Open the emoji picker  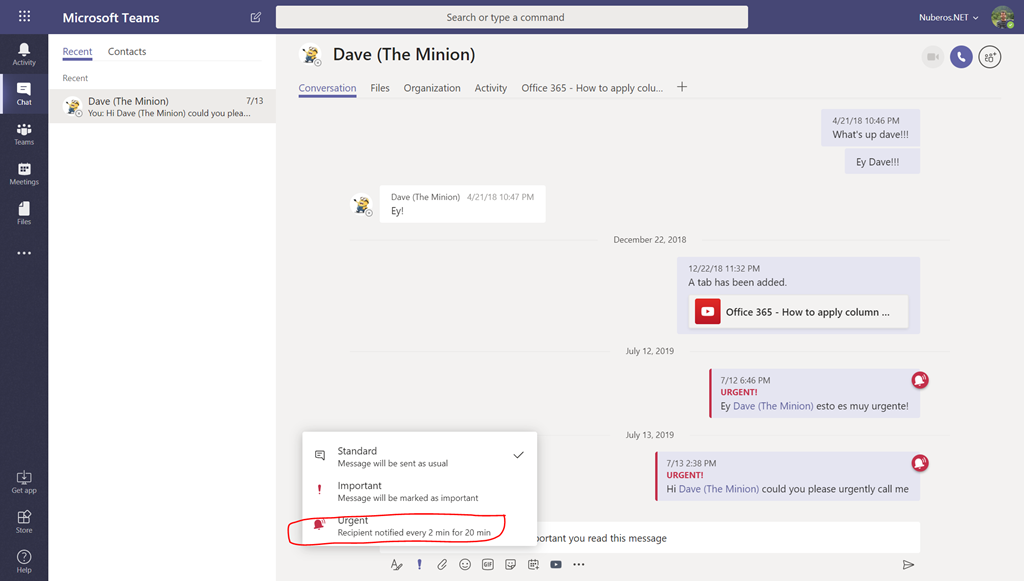(x=464, y=564)
